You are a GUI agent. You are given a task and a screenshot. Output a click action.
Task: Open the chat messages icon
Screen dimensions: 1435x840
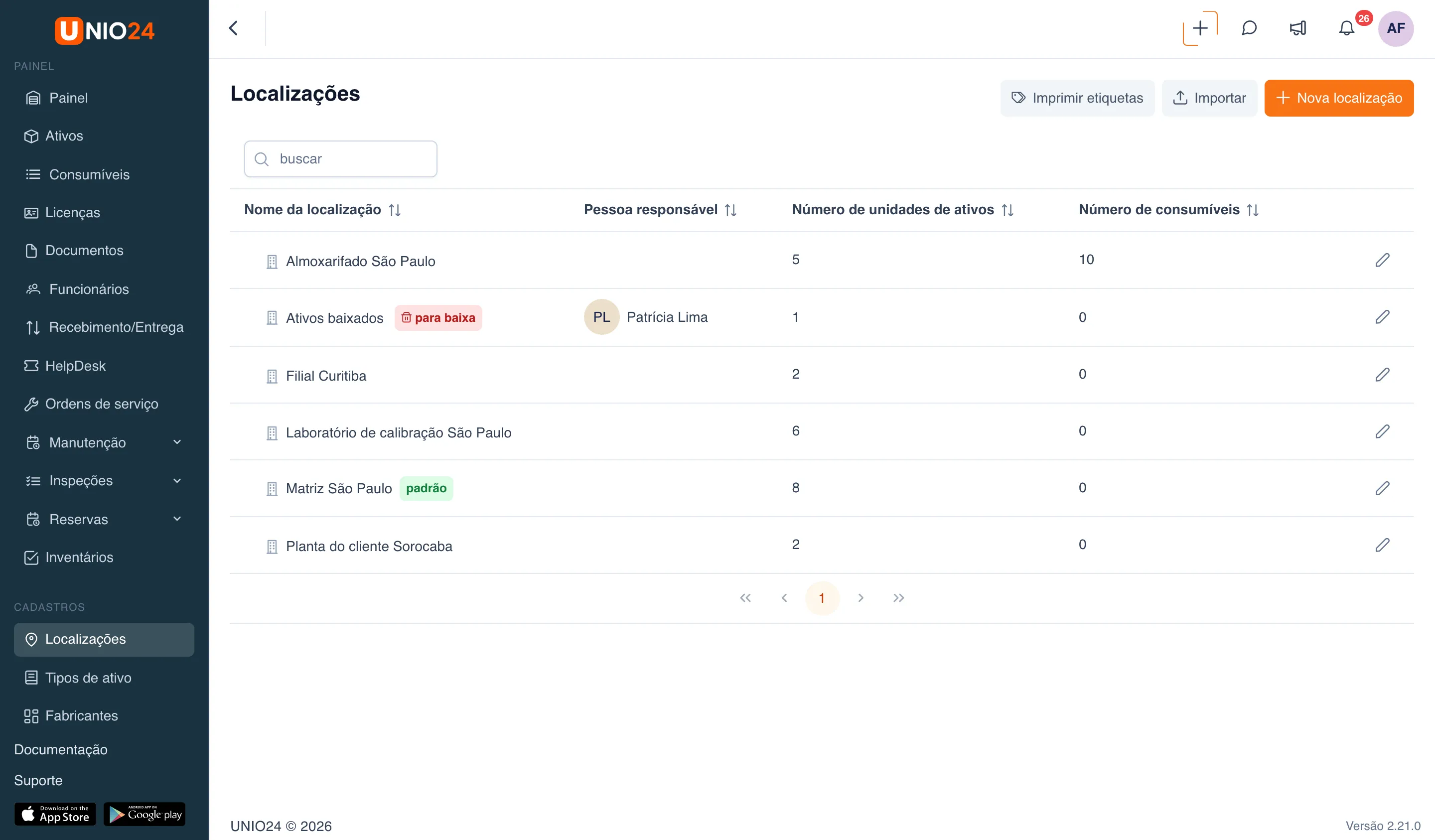tap(1249, 28)
